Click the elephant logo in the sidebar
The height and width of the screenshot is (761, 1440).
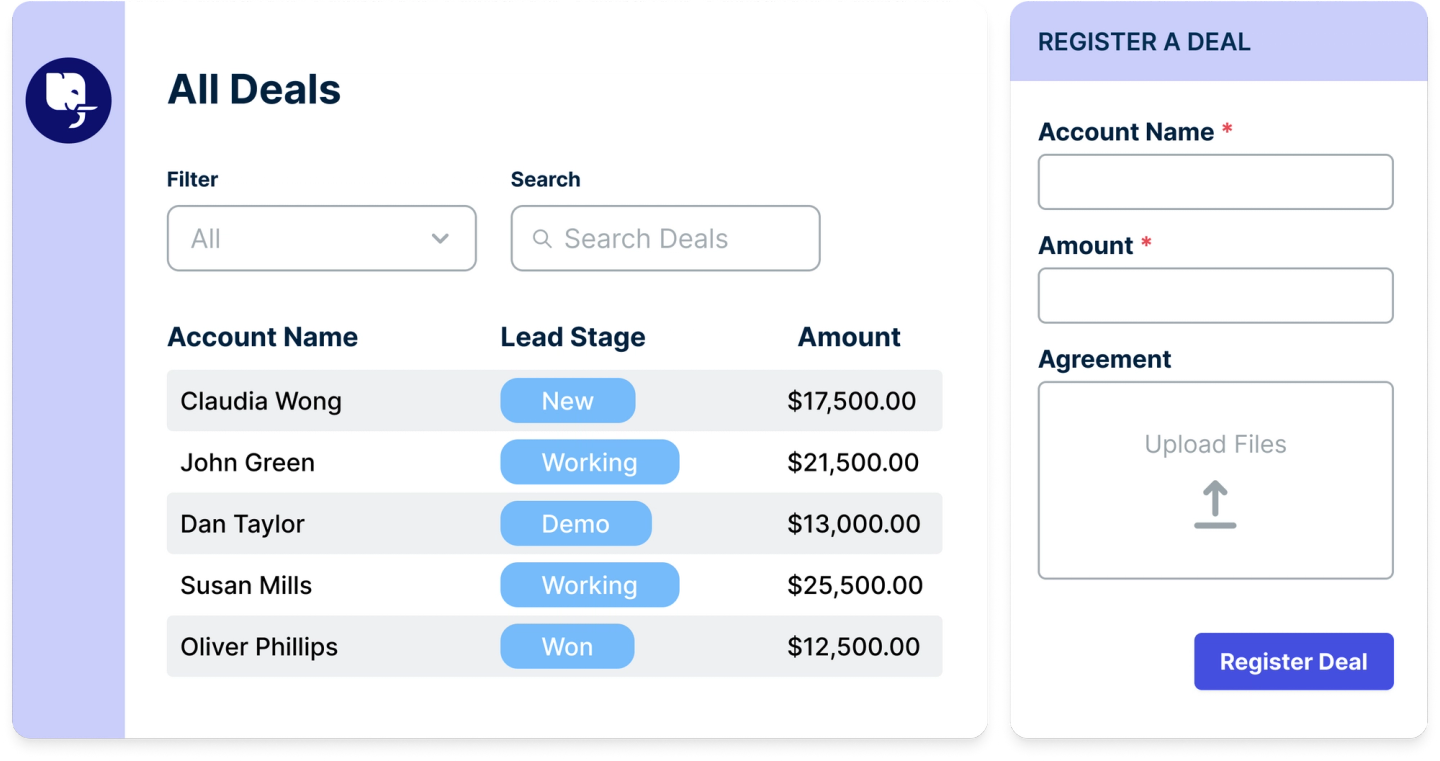coord(68,100)
